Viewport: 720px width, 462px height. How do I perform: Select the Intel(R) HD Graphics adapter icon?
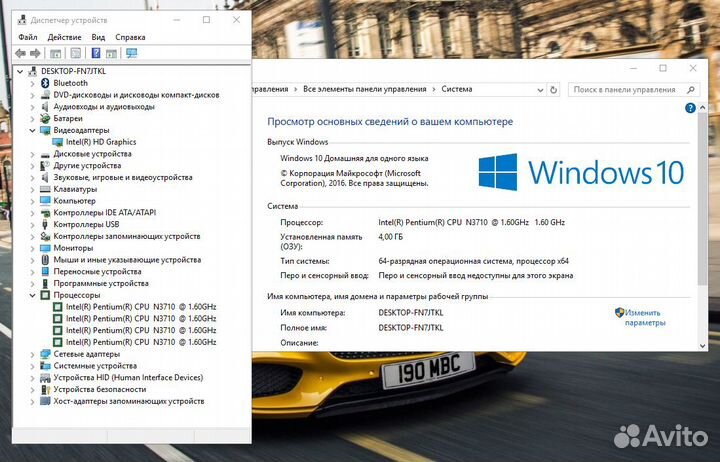click(57, 142)
